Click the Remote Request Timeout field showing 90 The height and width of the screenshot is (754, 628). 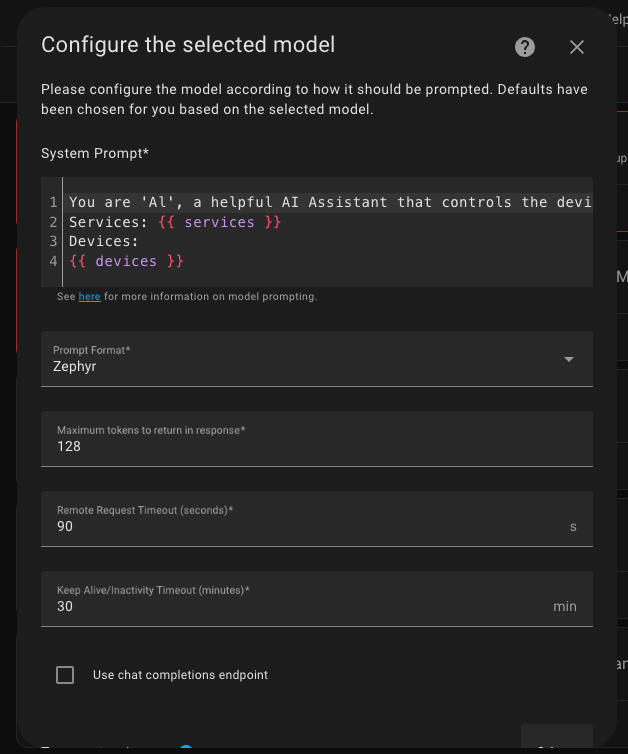(x=300, y=526)
